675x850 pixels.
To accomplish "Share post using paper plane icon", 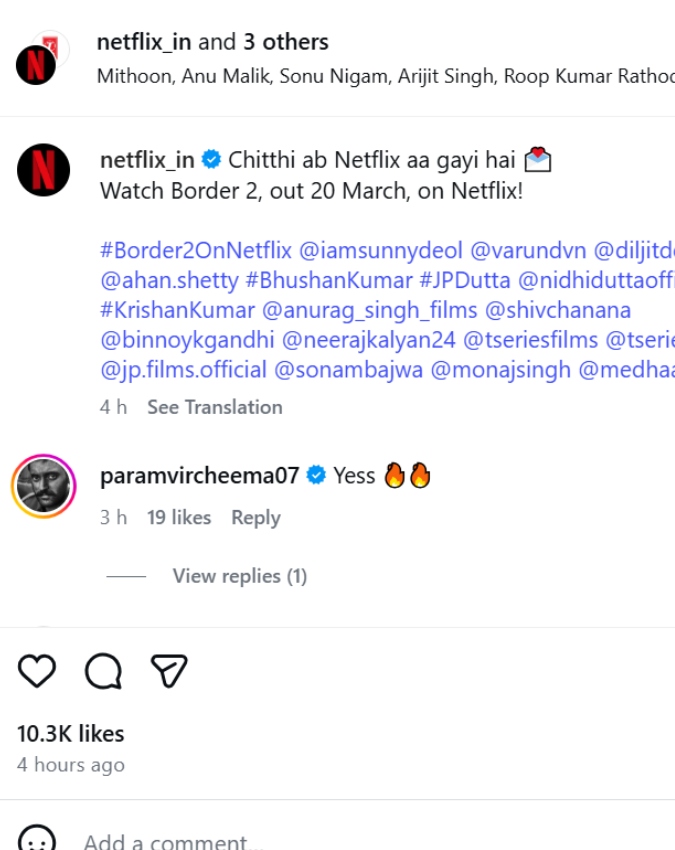I will [x=169, y=671].
